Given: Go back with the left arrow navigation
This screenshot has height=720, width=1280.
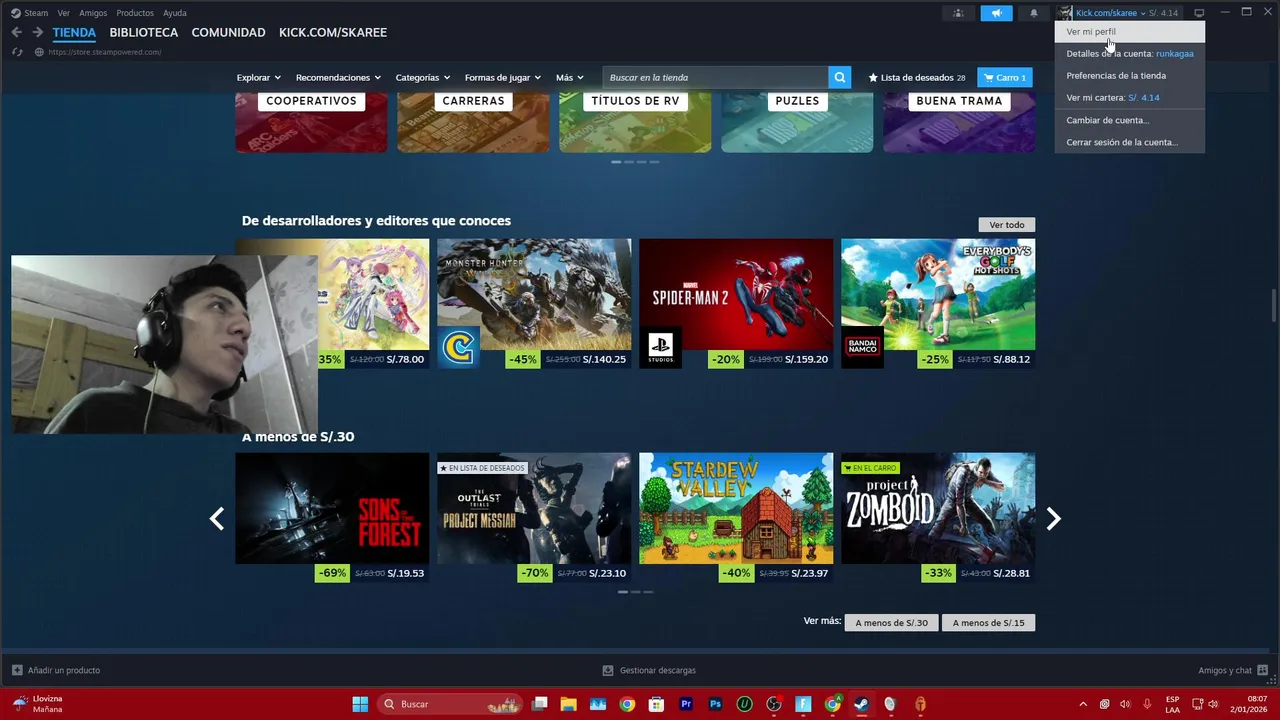Looking at the screenshot, I should coord(16,32).
